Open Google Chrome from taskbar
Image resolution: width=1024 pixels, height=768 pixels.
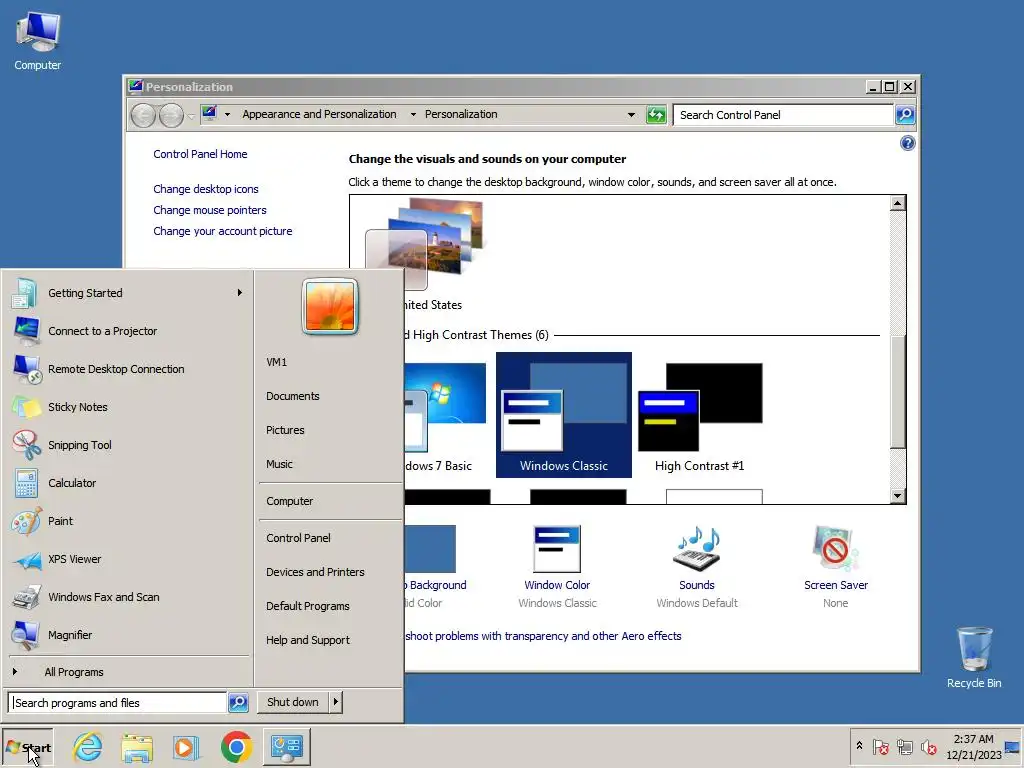(x=236, y=747)
